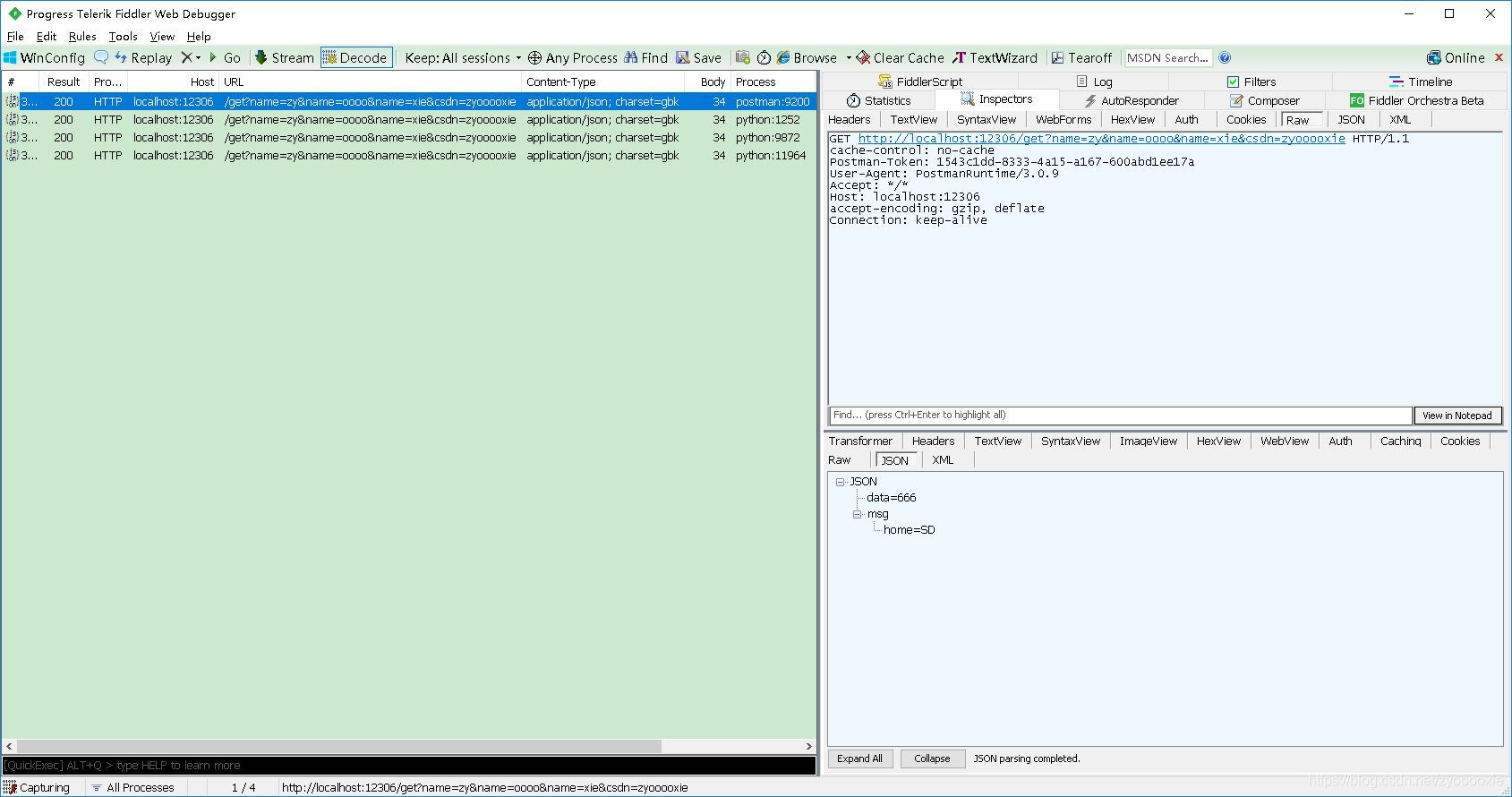Image resolution: width=1512 pixels, height=797 pixels.
Task: Click the Collapse button
Action: click(x=932, y=758)
